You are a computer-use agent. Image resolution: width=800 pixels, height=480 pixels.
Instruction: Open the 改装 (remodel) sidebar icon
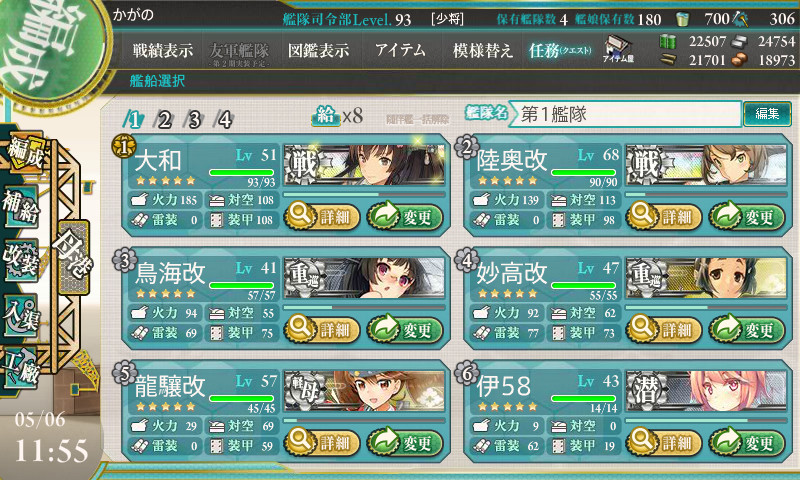(x=21, y=261)
